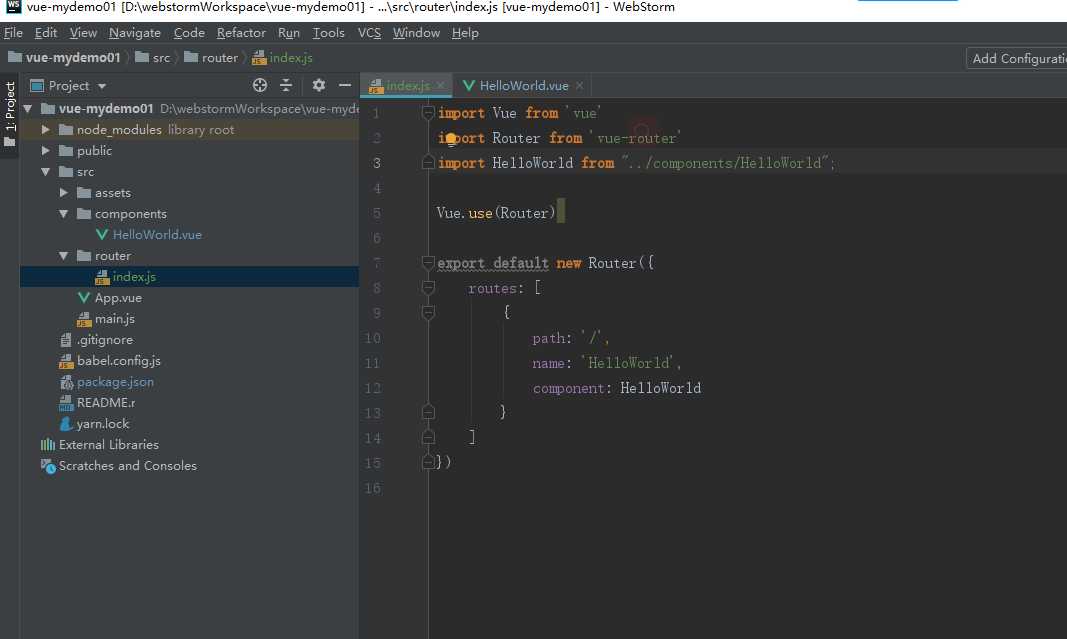Hide the Project panel with minus icon

click(x=345, y=85)
